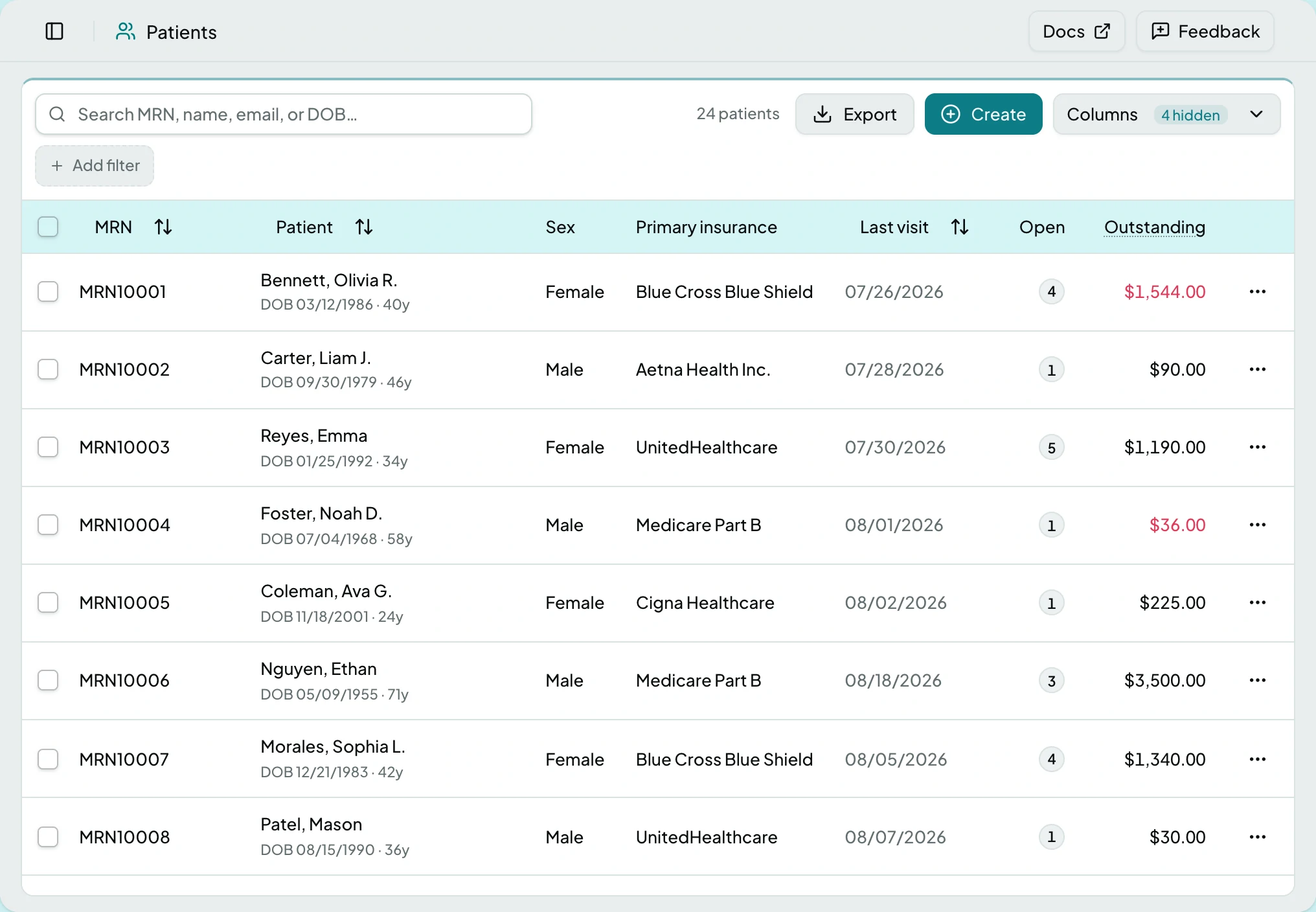Check the MRN10005 row checkbox
The image size is (1316, 912).
(48, 602)
